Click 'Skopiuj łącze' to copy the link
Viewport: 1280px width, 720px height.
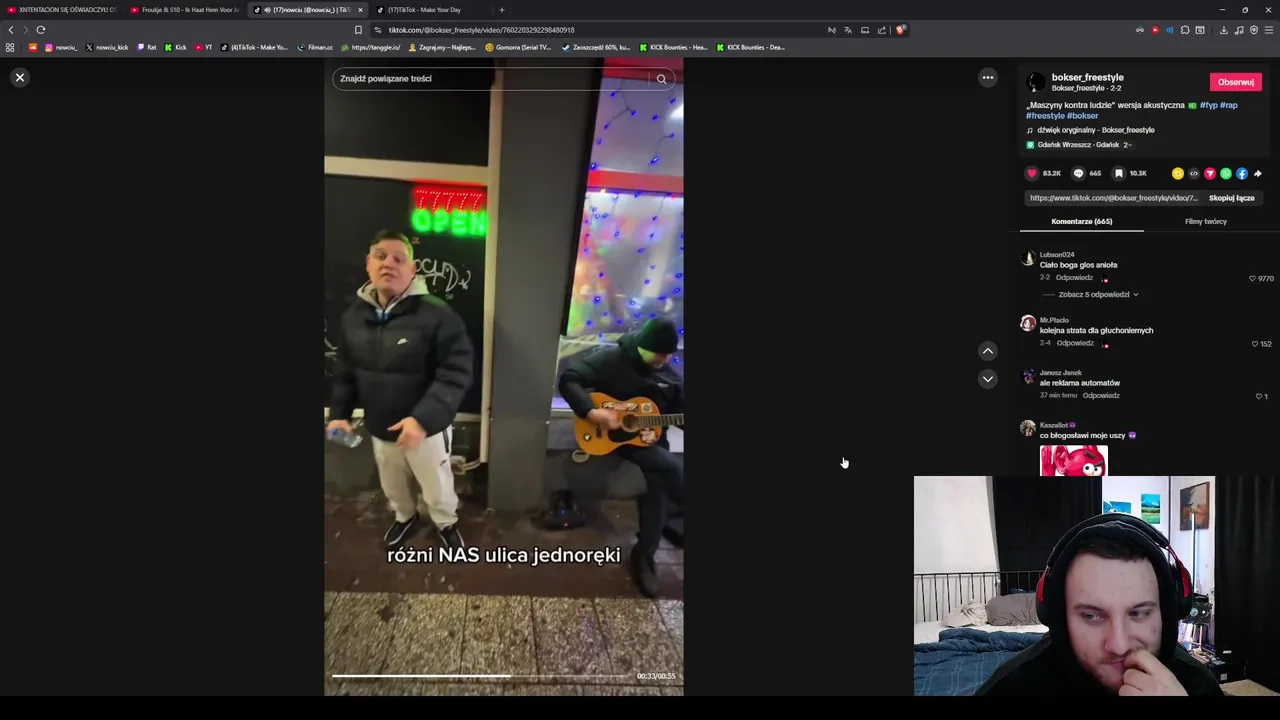click(1231, 198)
